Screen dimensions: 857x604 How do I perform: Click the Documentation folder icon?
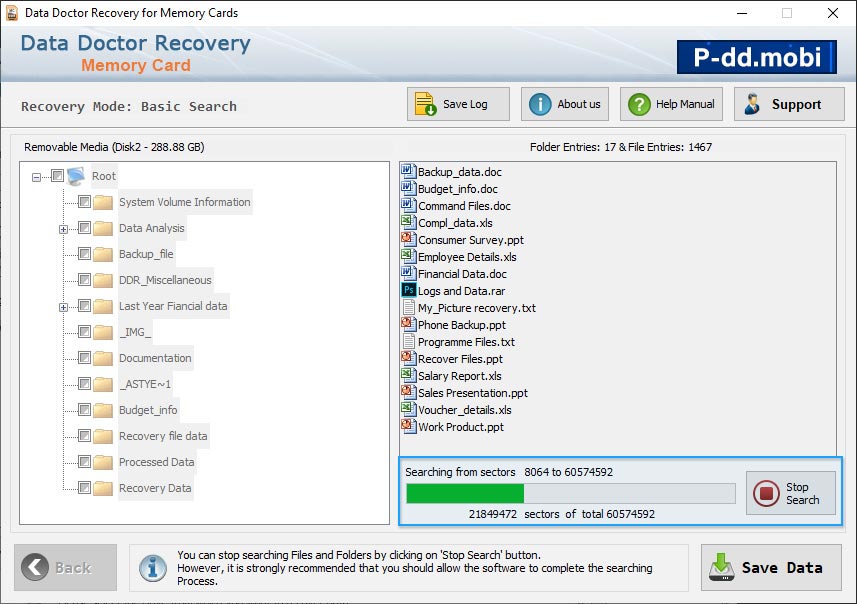click(103, 358)
